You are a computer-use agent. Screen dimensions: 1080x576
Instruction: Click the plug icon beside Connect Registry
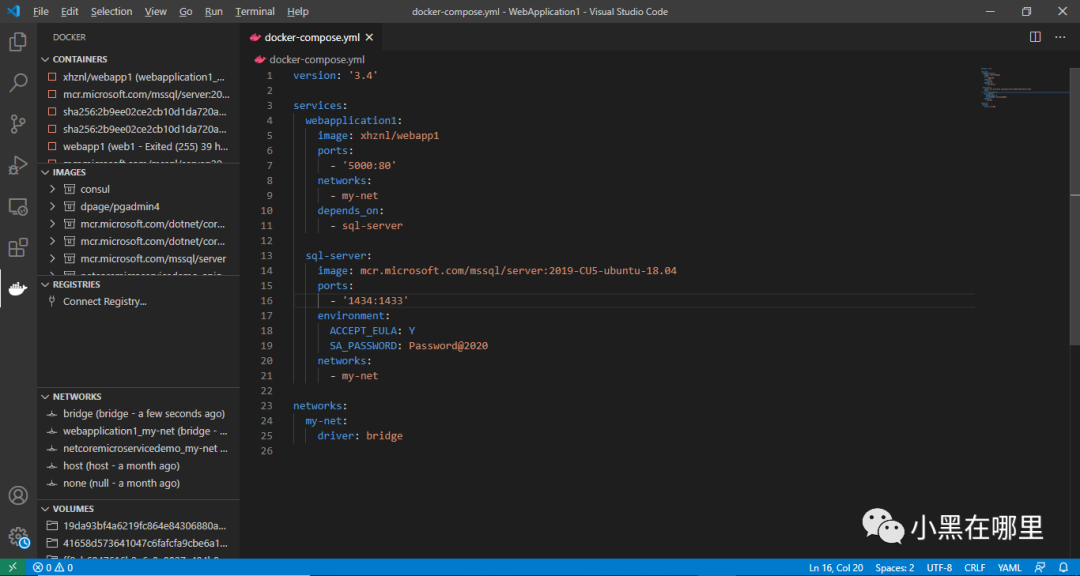pyautogui.click(x=52, y=301)
